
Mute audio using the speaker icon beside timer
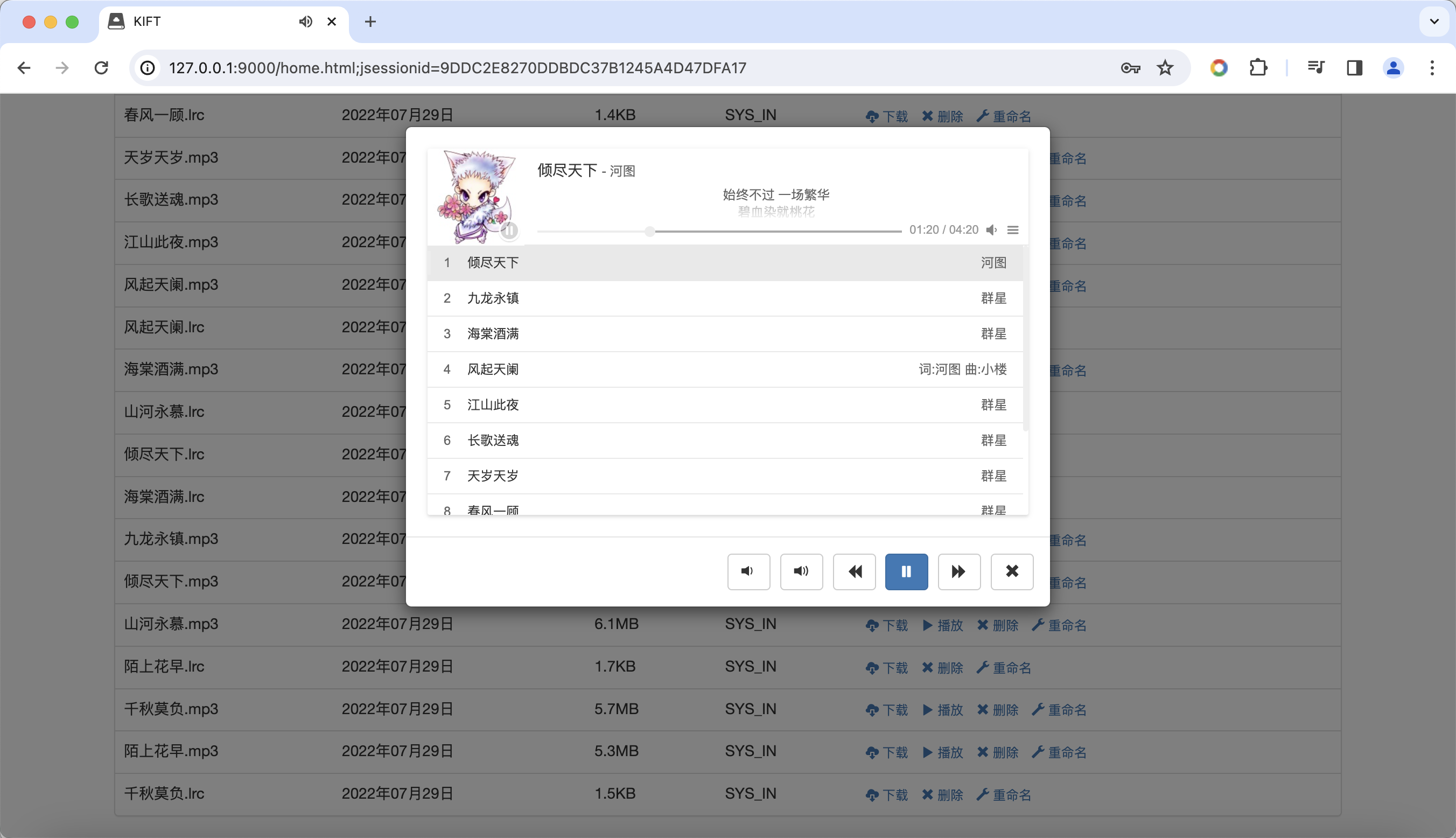tap(991, 229)
